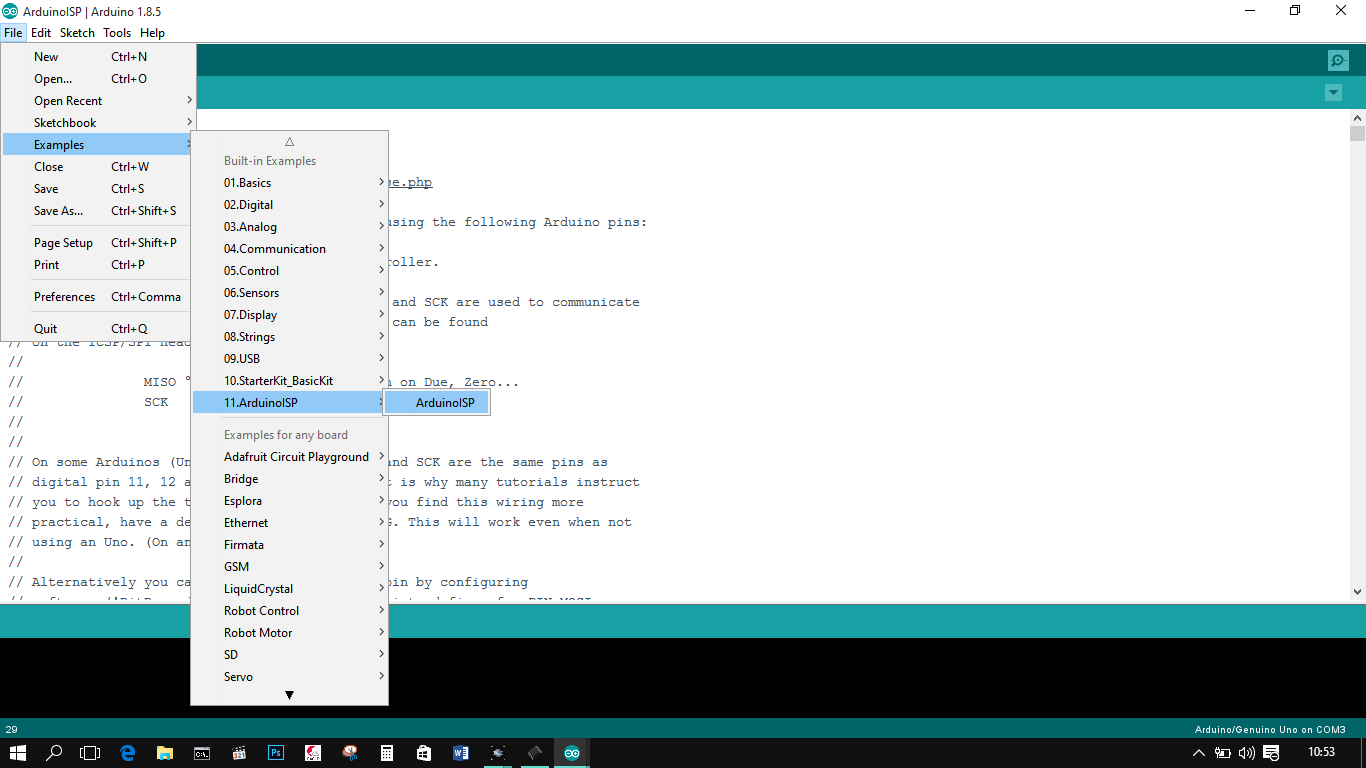
Task: Expand Robot Control examples
Action: [x=289, y=611]
